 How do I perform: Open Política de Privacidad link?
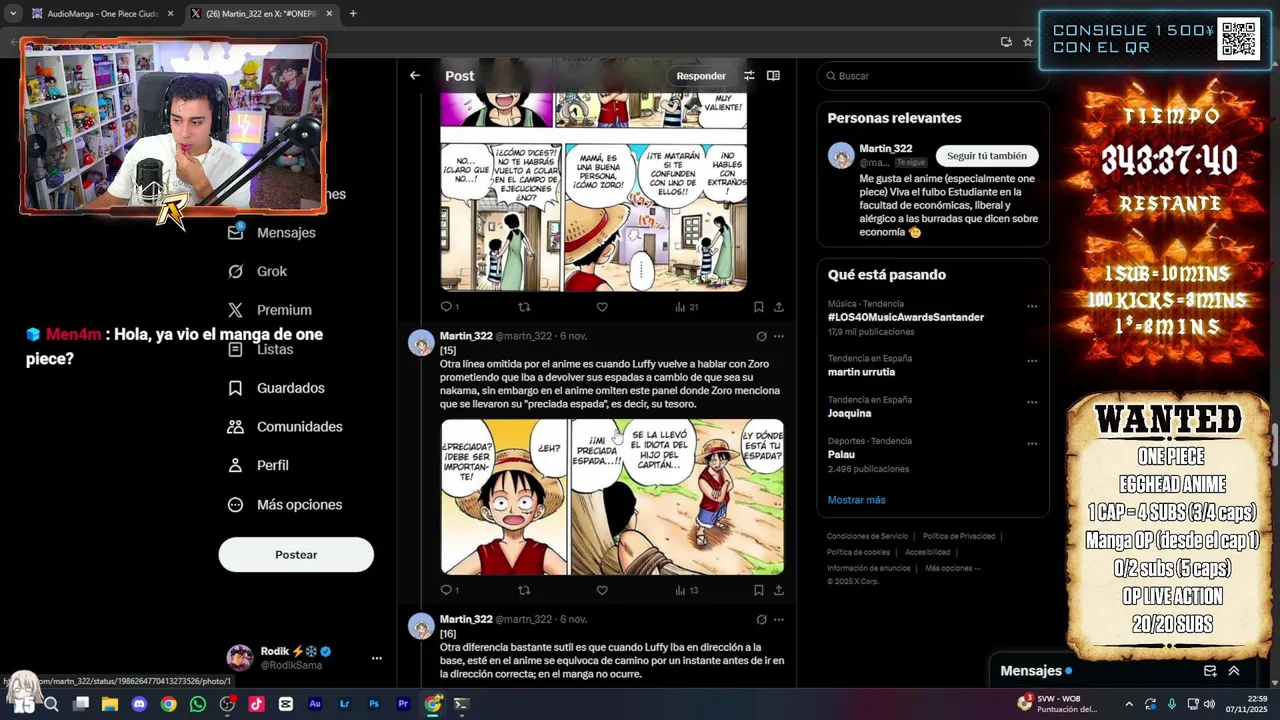[959, 537]
